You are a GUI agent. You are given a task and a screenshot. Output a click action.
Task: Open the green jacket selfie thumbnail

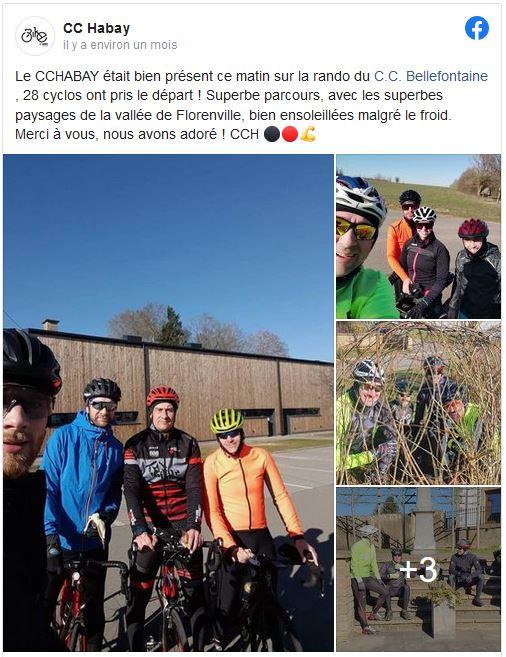tap(418, 236)
